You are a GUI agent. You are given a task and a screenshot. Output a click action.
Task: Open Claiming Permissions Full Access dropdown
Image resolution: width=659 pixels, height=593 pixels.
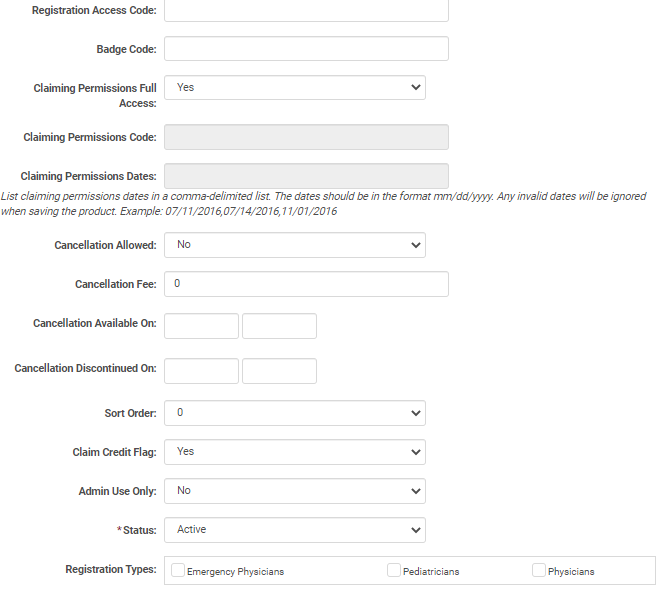click(295, 88)
